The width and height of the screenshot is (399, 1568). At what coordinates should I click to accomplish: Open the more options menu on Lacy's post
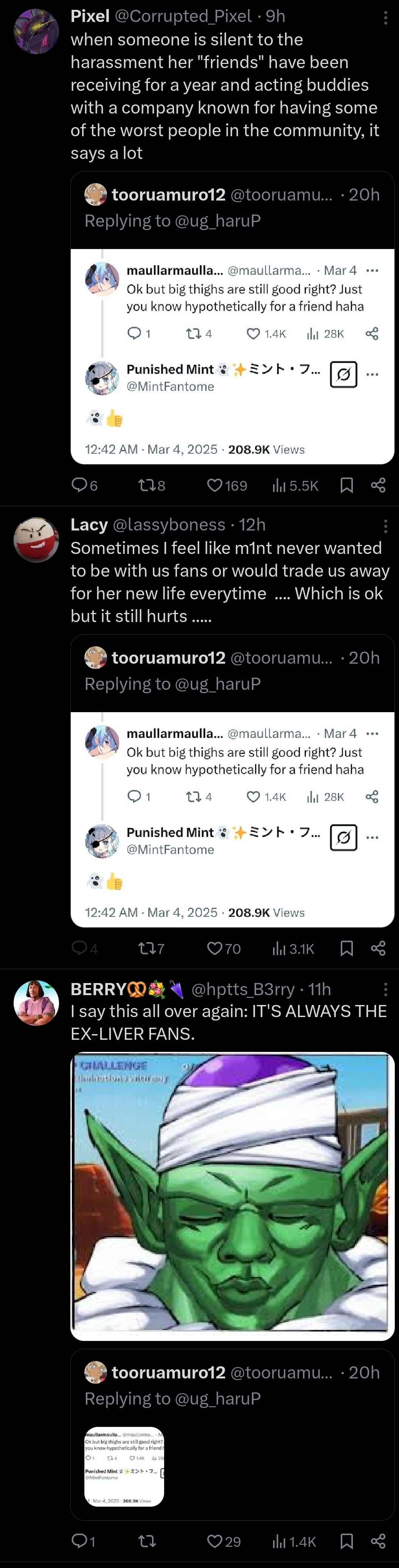(385, 526)
